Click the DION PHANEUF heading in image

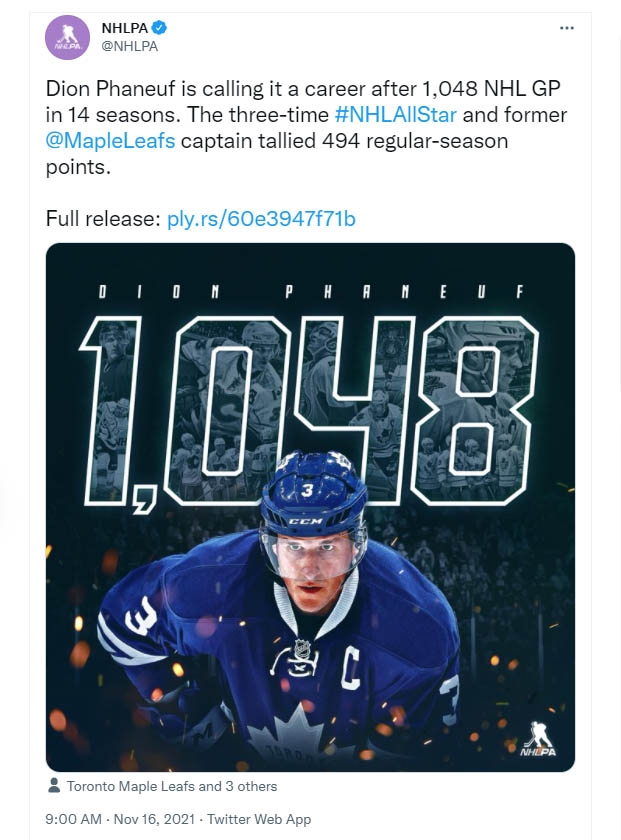pyautogui.click(x=310, y=292)
